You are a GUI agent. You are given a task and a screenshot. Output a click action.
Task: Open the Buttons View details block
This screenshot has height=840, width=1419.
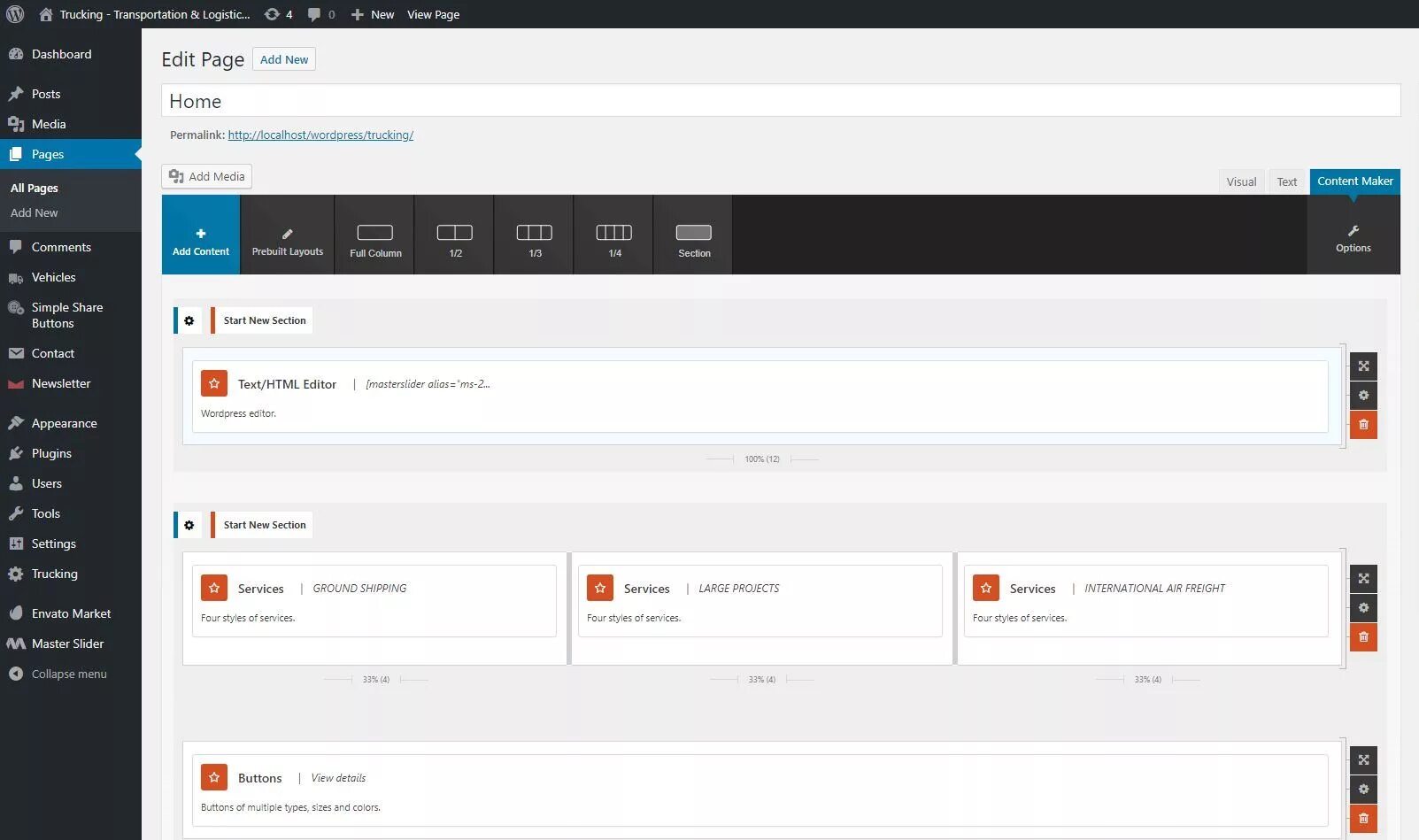coord(760,790)
